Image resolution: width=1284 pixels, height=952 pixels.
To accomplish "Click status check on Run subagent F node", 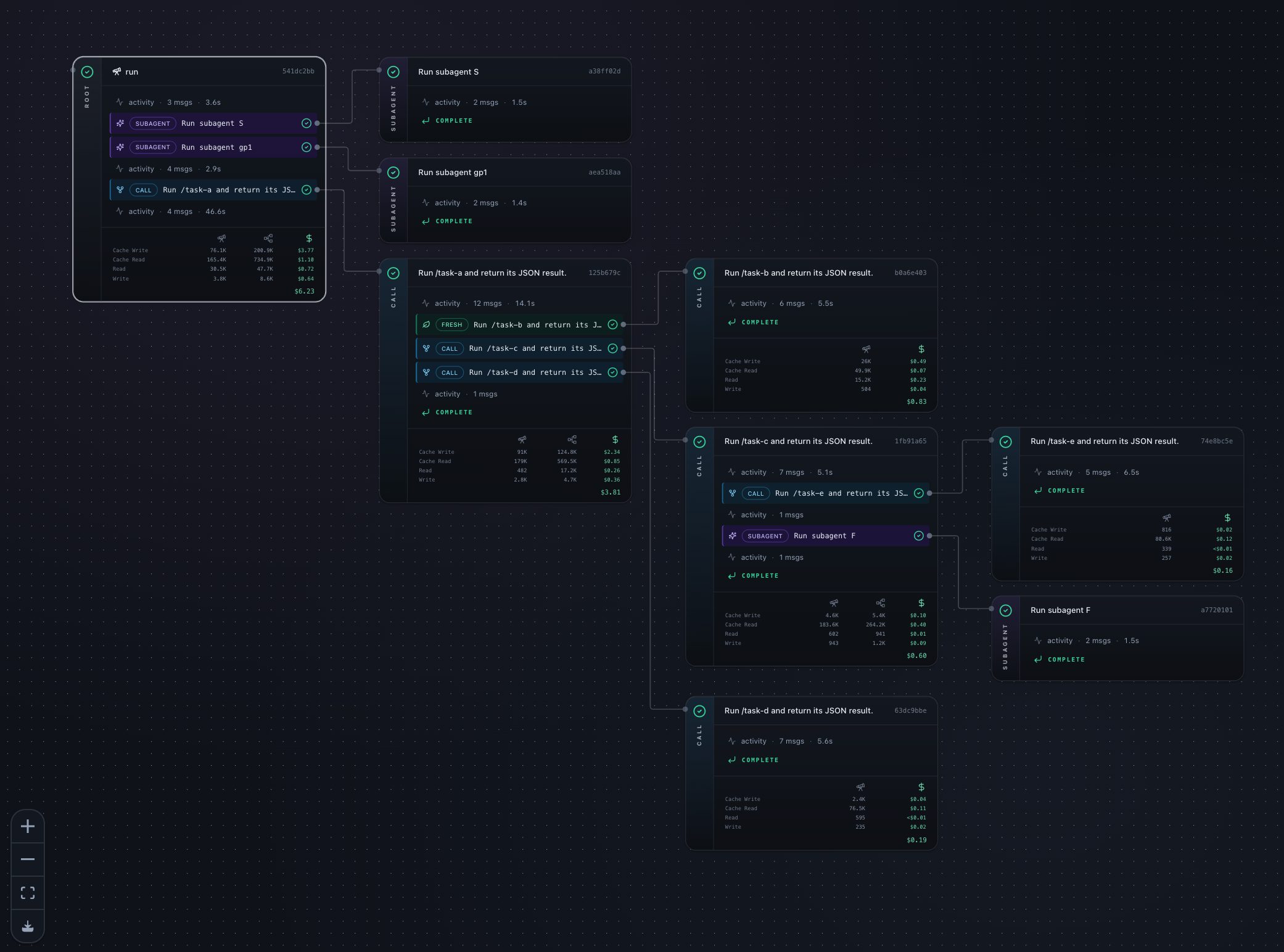I will (1006, 610).
